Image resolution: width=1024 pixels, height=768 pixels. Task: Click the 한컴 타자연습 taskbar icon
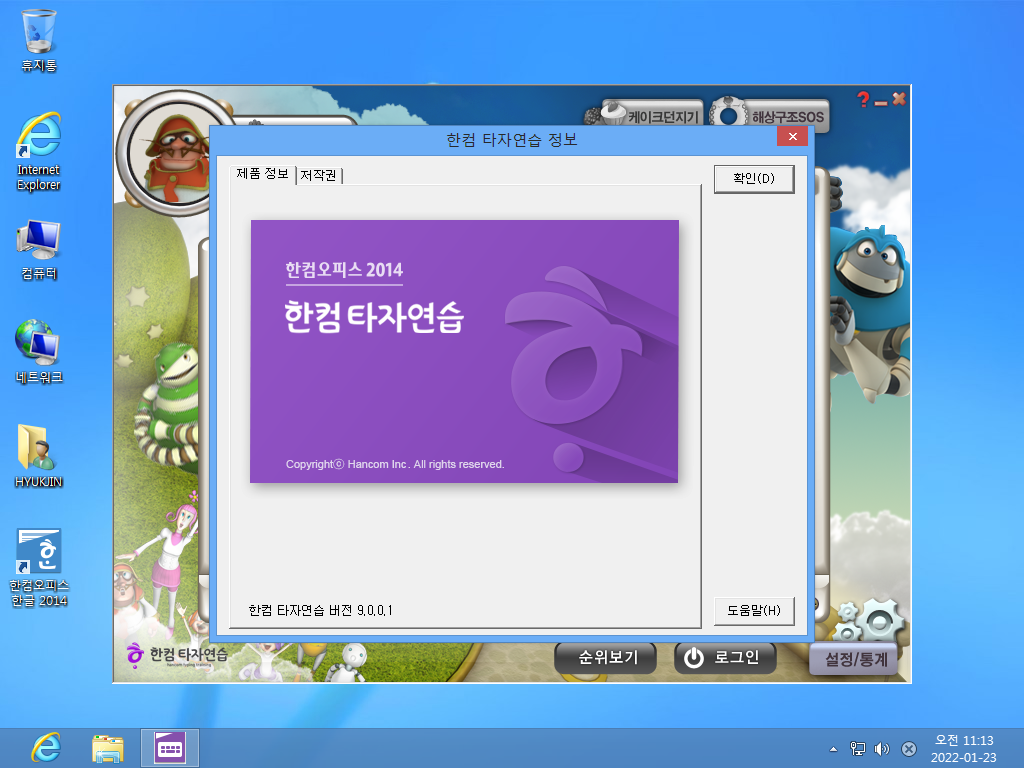tap(170, 748)
